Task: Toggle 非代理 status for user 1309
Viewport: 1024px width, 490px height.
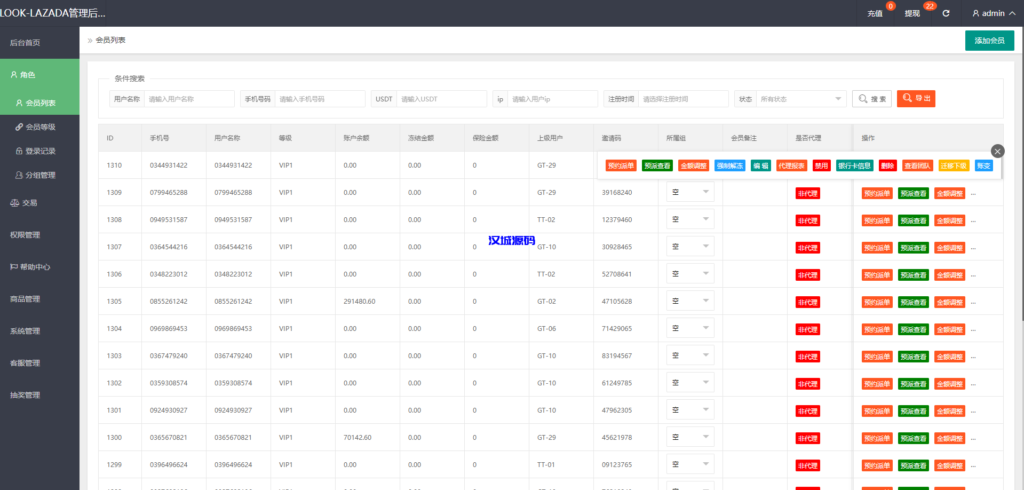Action: [x=808, y=192]
